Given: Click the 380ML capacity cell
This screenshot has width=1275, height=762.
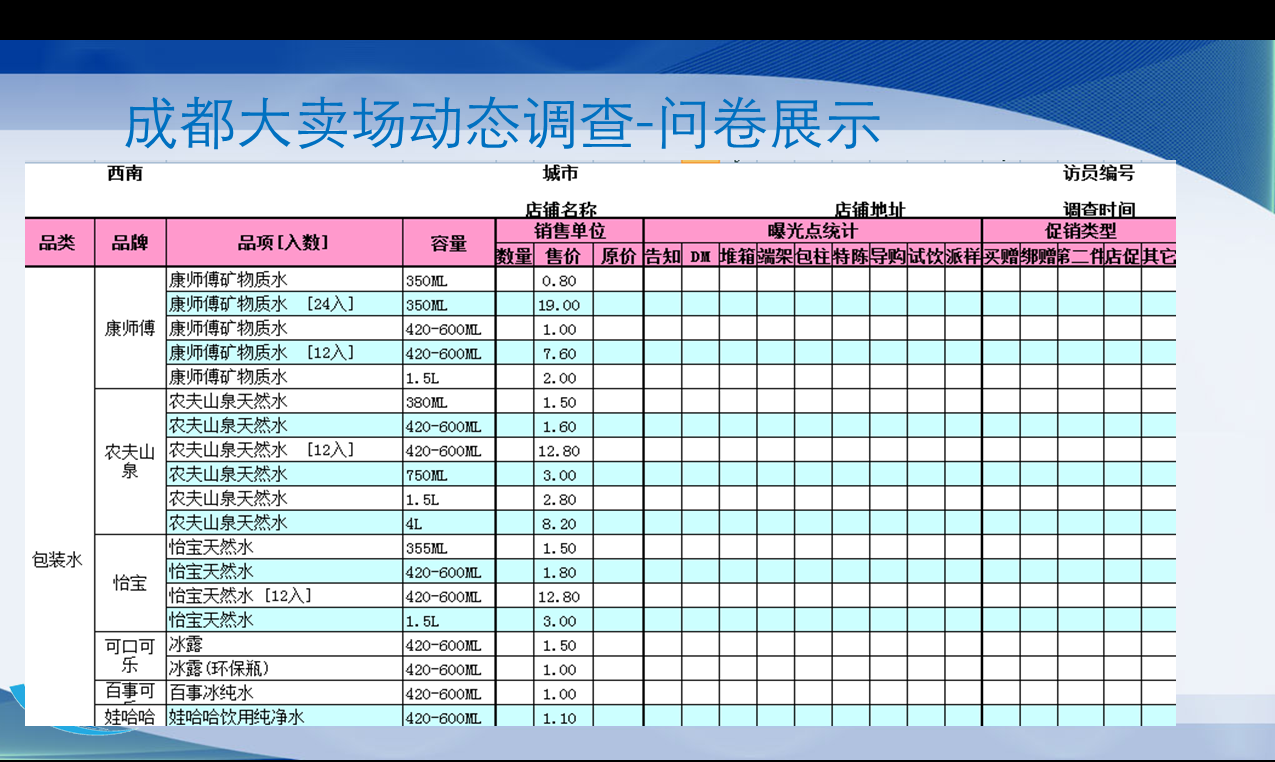Looking at the screenshot, I should (449, 401).
